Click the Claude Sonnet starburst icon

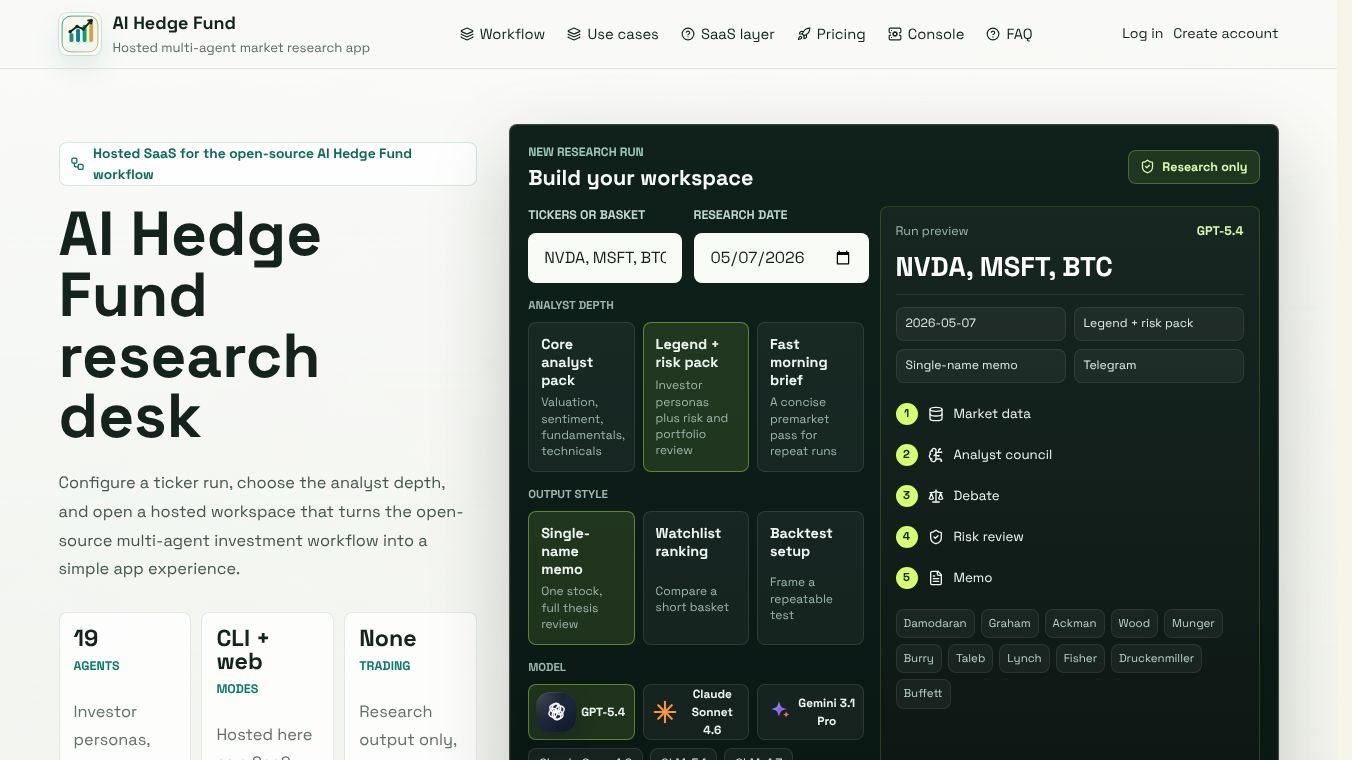pyautogui.click(x=665, y=712)
